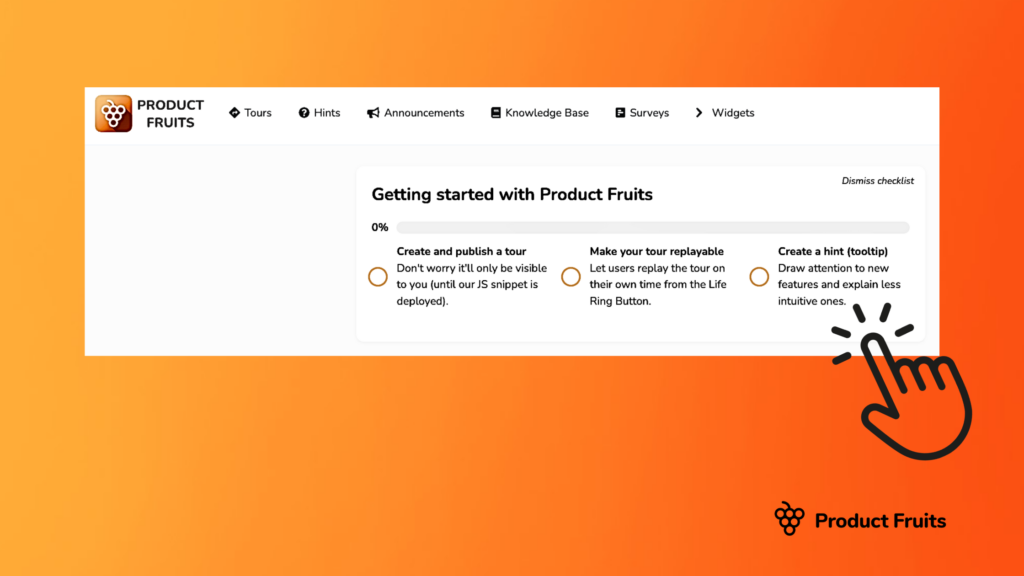This screenshot has height=576, width=1024.
Task: Click the grape icon next to bottom wordmark
Action: coord(789,519)
